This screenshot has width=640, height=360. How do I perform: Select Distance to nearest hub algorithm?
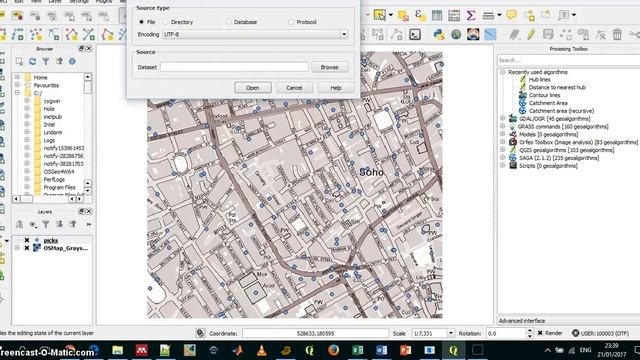(557, 87)
